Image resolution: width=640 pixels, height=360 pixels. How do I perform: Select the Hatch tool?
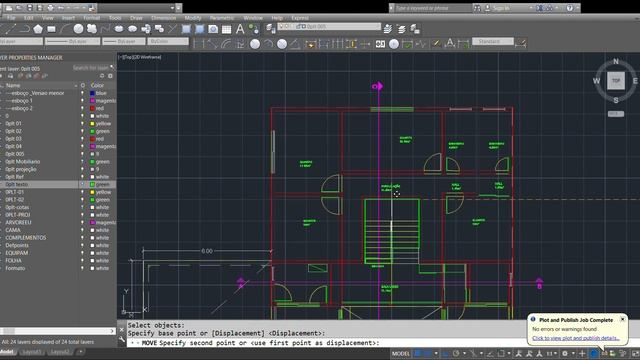click(x=186, y=29)
